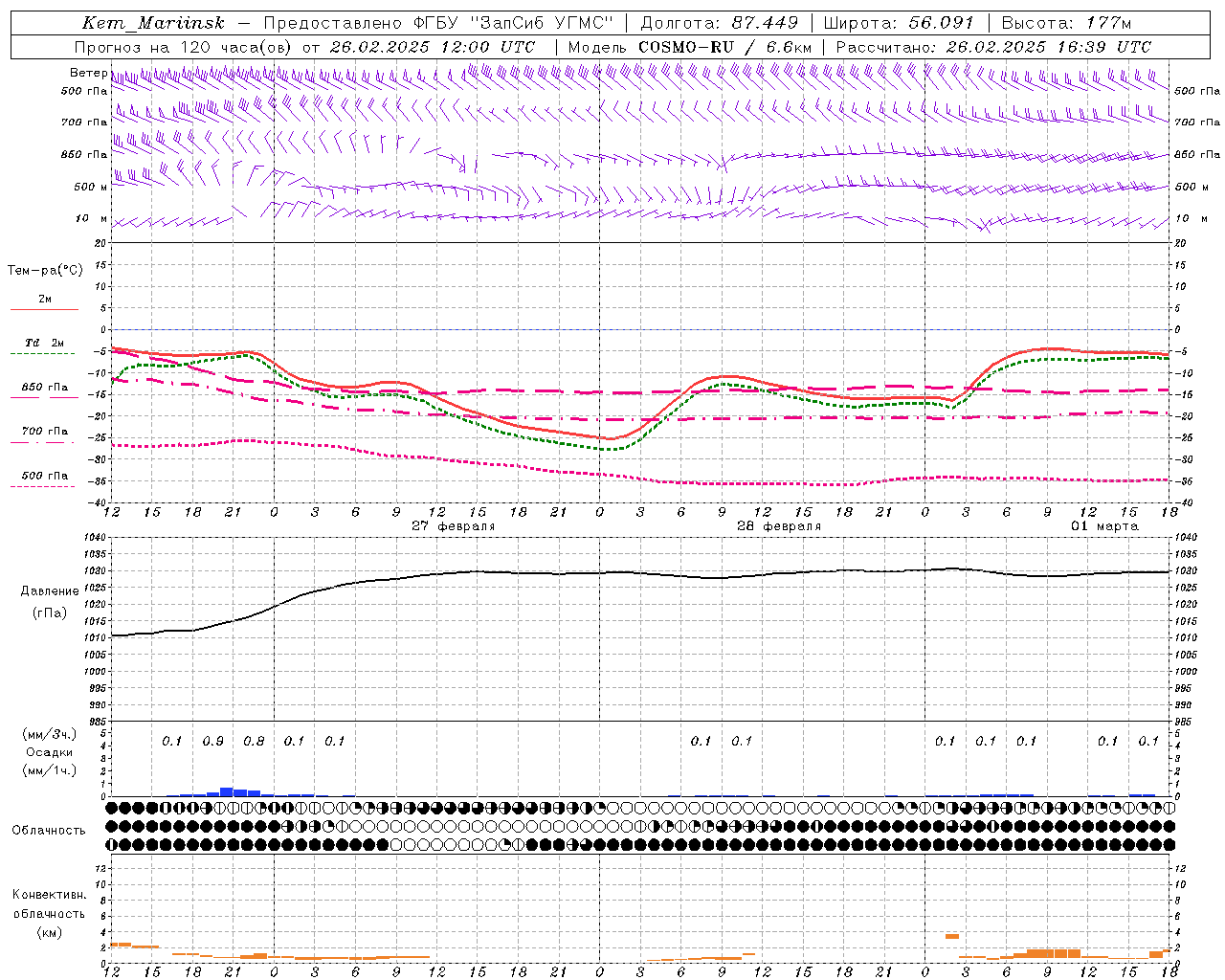Screen dimensions: 1225x980
Task: Select the "Долгота: 87.449" header field
Action: tap(719, 23)
